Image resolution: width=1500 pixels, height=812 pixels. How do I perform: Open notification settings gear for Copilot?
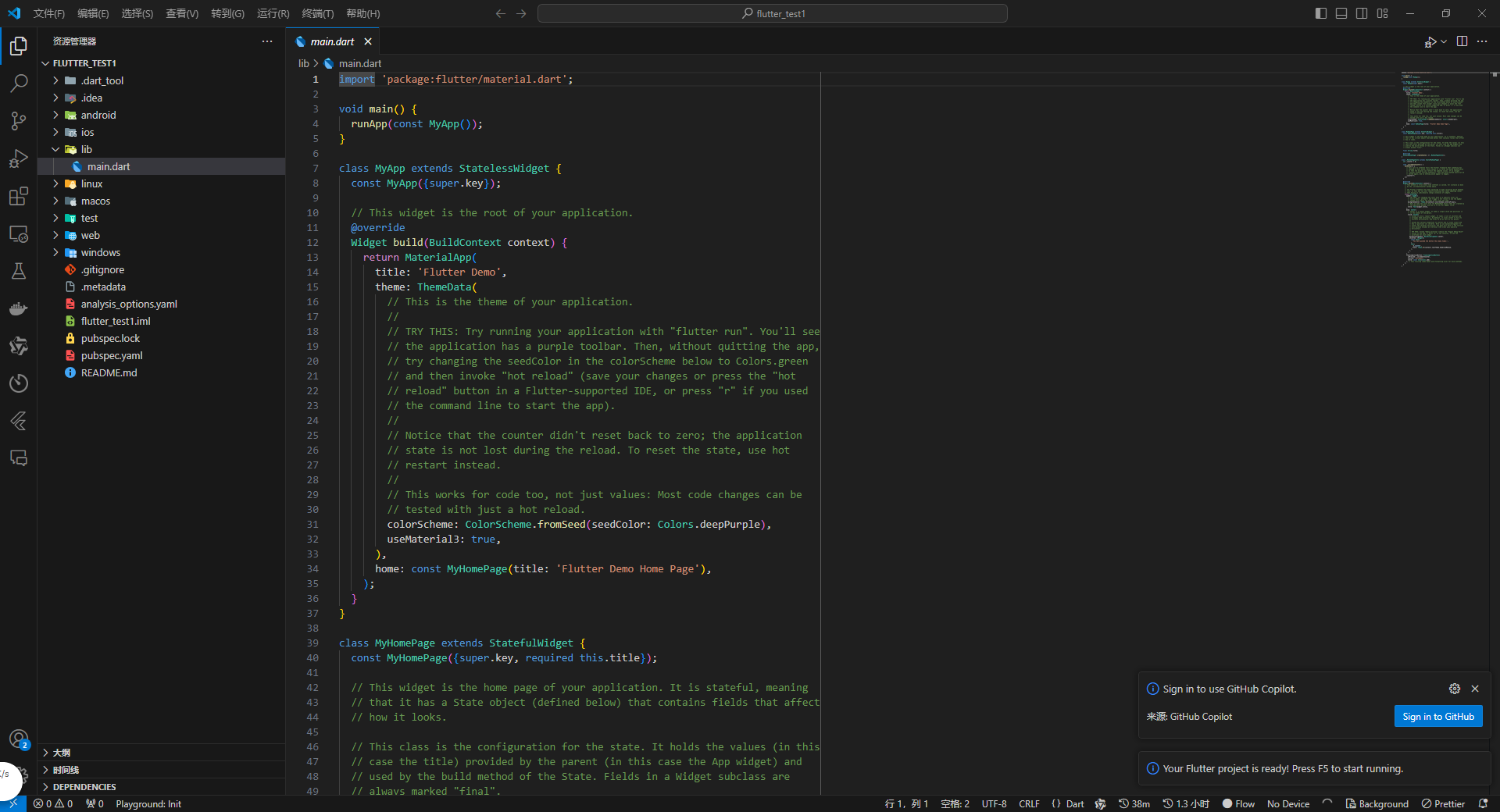tap(1454, 689)
